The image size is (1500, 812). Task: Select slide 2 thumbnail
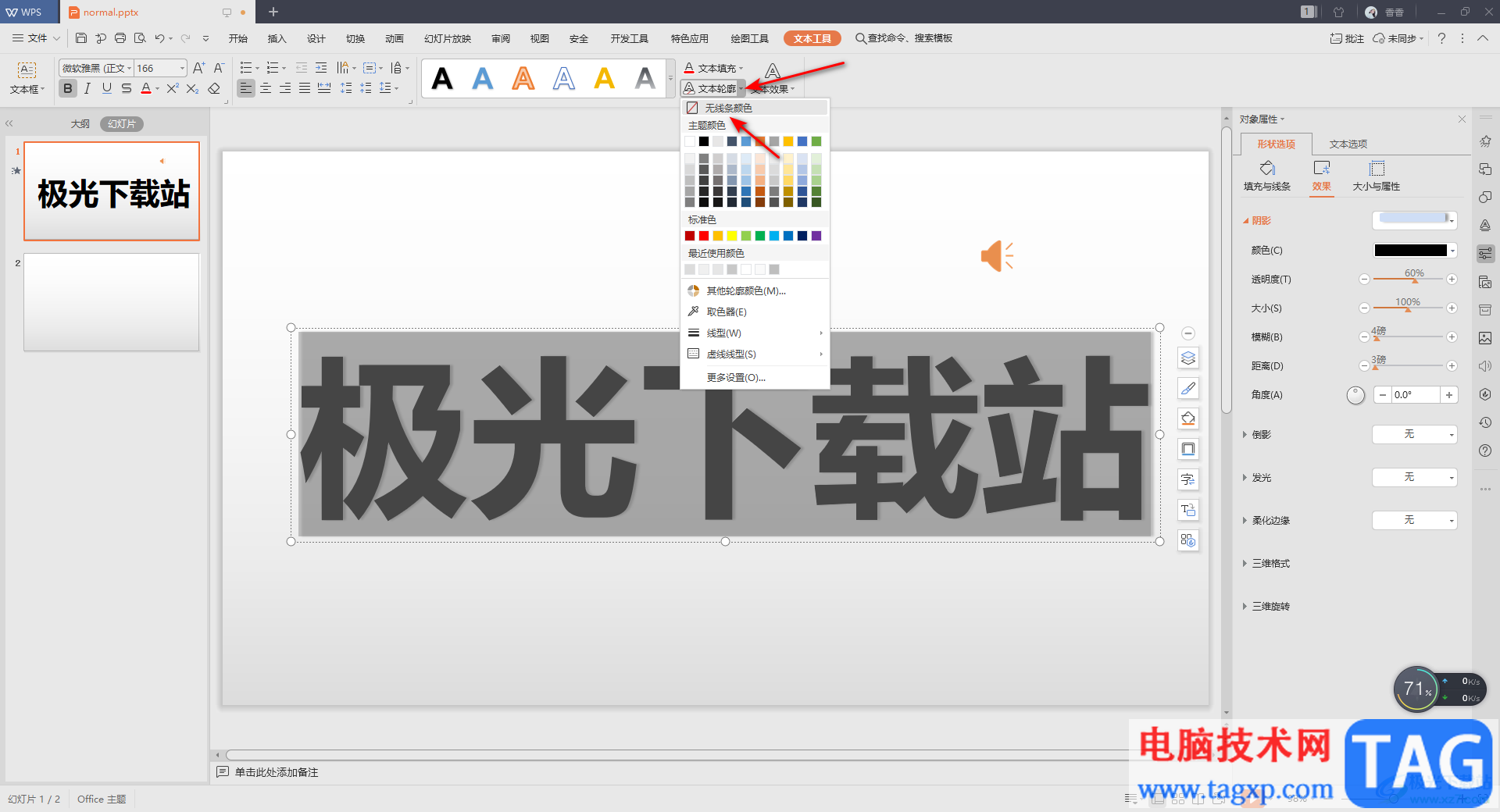point(112,301)
